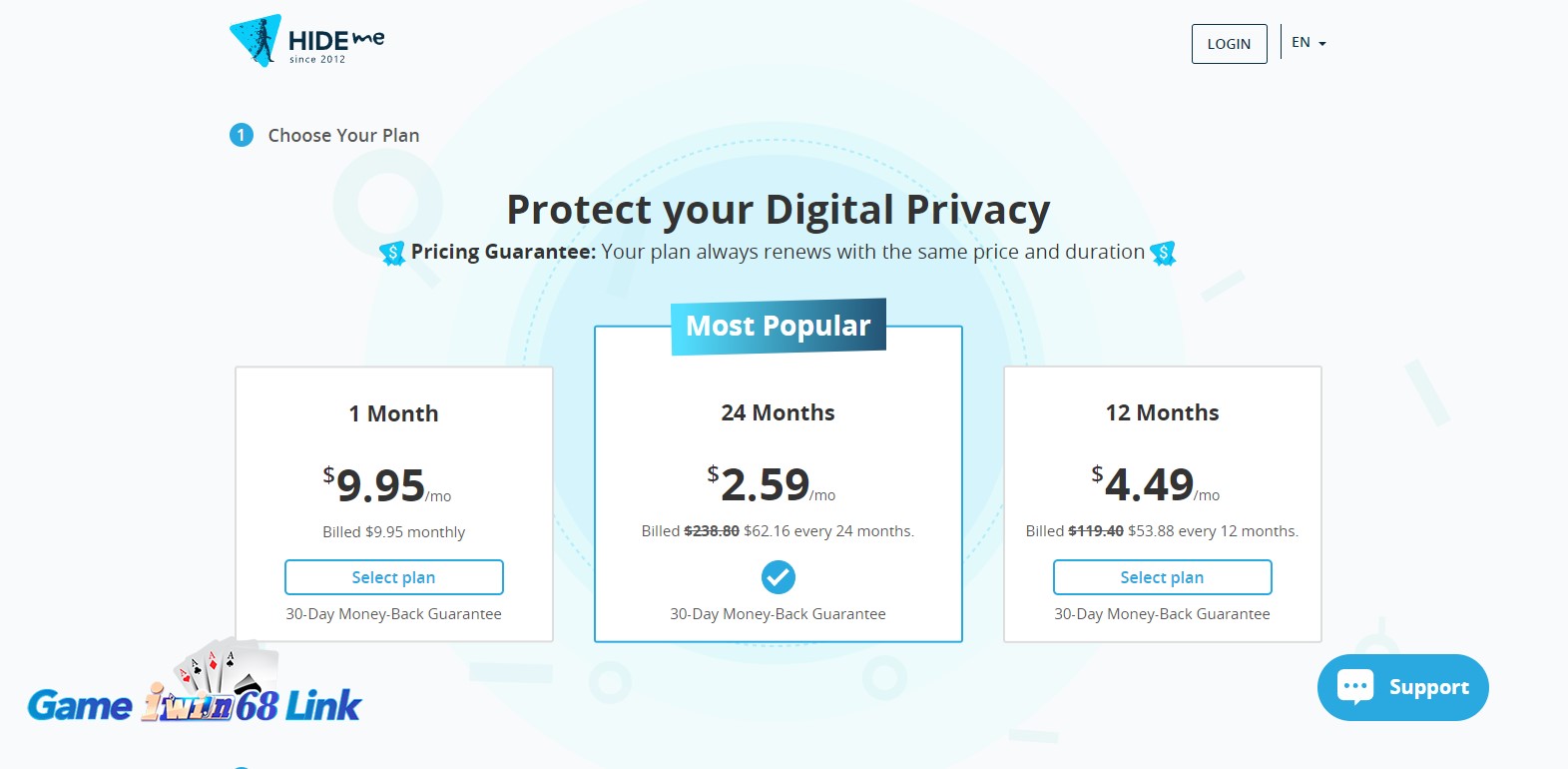Click the Choose Your Plan step label
The height and width of the screenshot is (769, 1568).
tap(343, 135)
